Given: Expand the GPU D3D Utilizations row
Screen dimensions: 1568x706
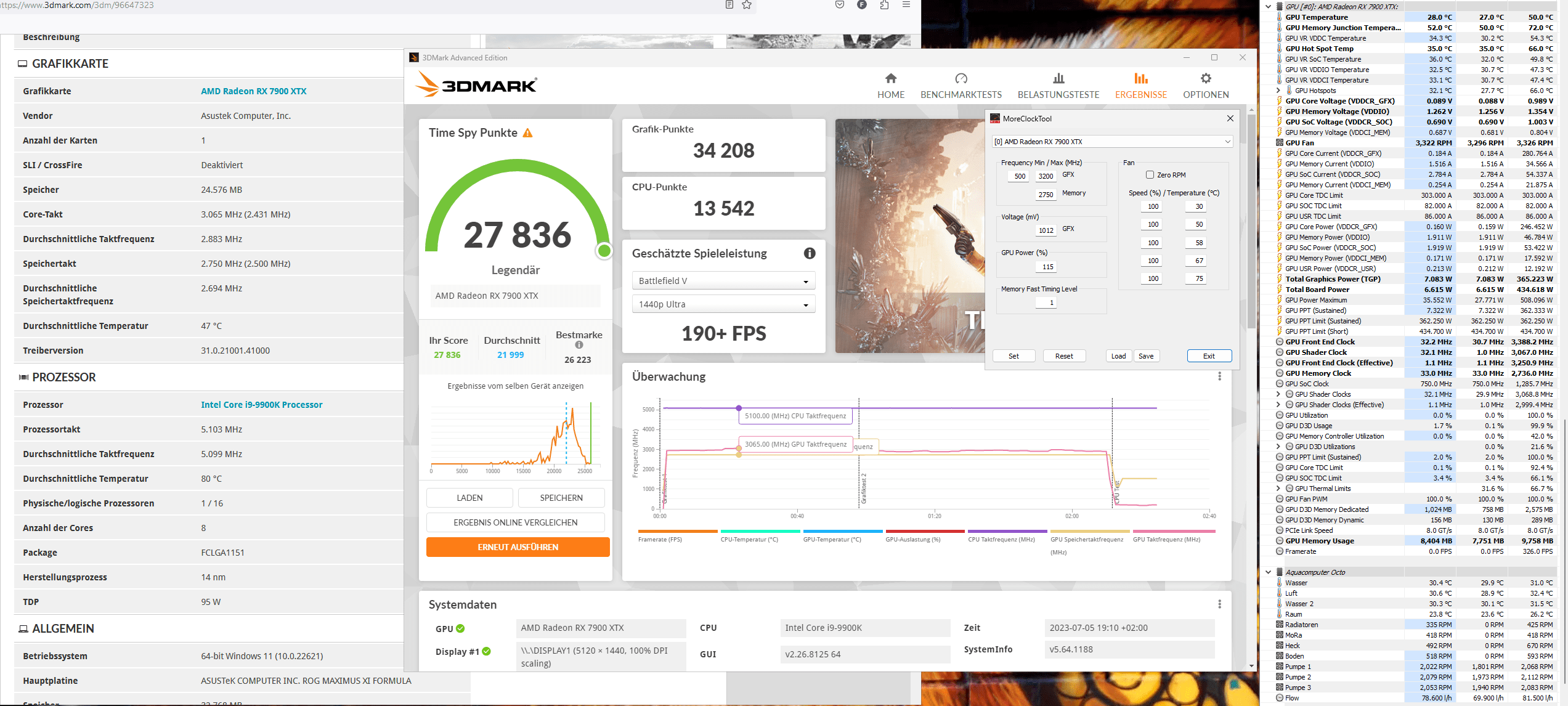Looking at the screenshot, I should point(1278,447).
